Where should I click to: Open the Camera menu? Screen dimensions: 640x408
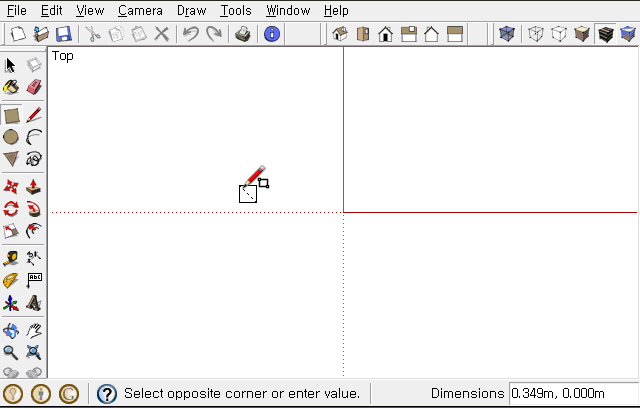click(140, 10)
